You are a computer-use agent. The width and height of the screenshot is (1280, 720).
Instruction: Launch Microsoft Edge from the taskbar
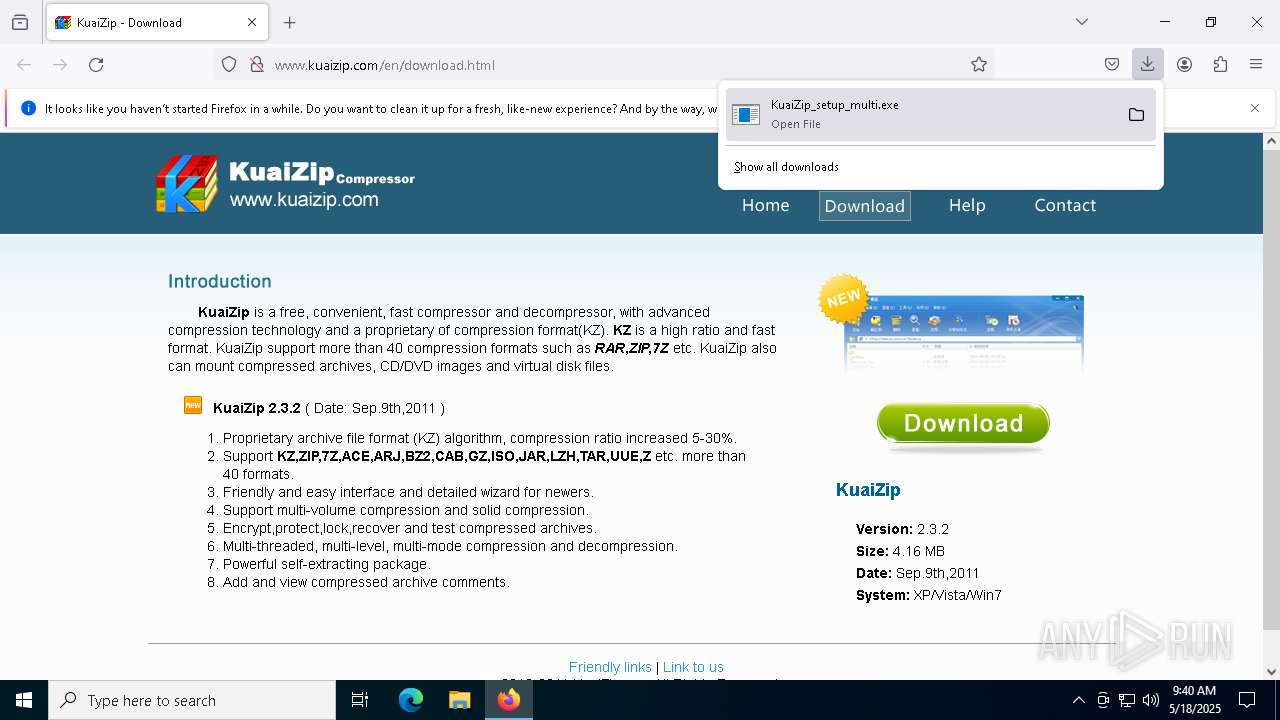point(411,700)
